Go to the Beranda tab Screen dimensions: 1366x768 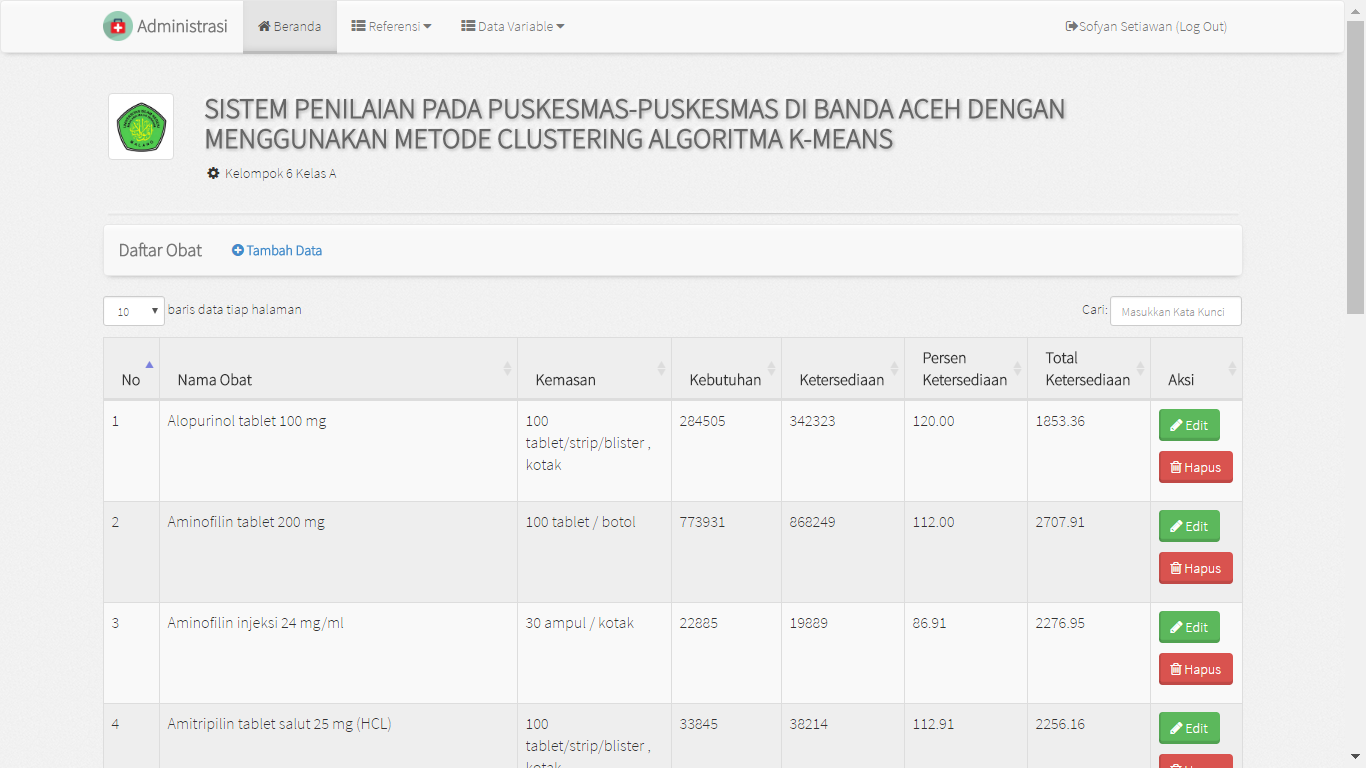pos(290,27)
